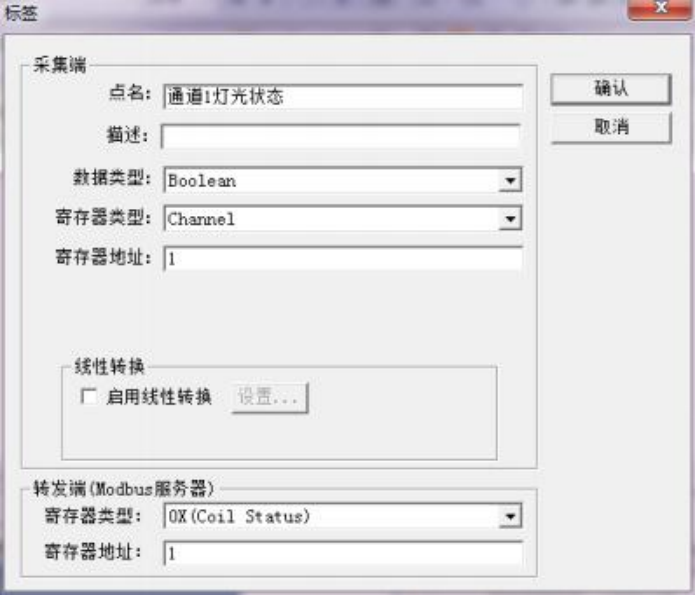Click the 确认 confirm button
This screenshot has height=596, width=696.
pos(611,89)
